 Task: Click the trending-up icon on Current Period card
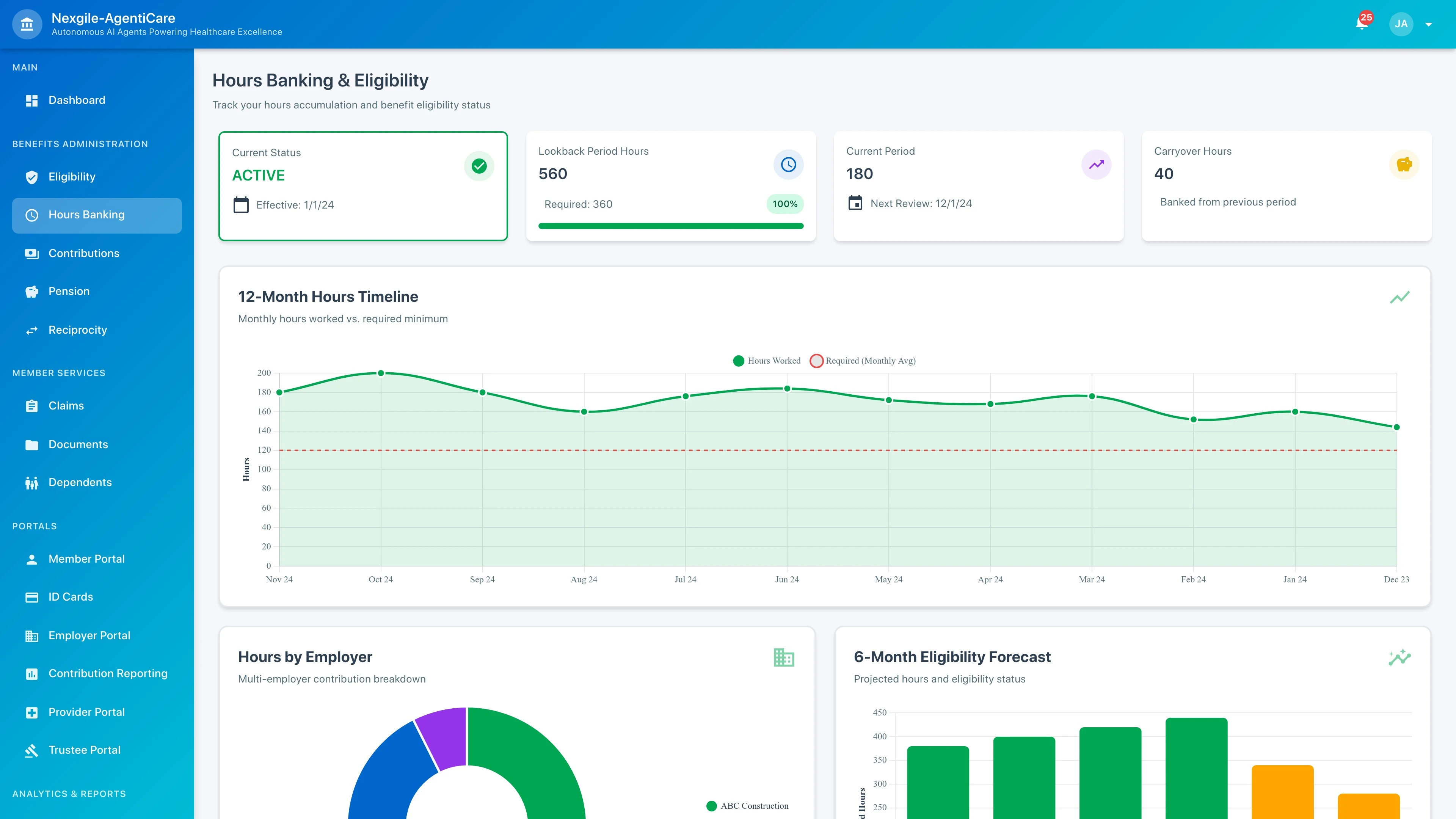1097,165
